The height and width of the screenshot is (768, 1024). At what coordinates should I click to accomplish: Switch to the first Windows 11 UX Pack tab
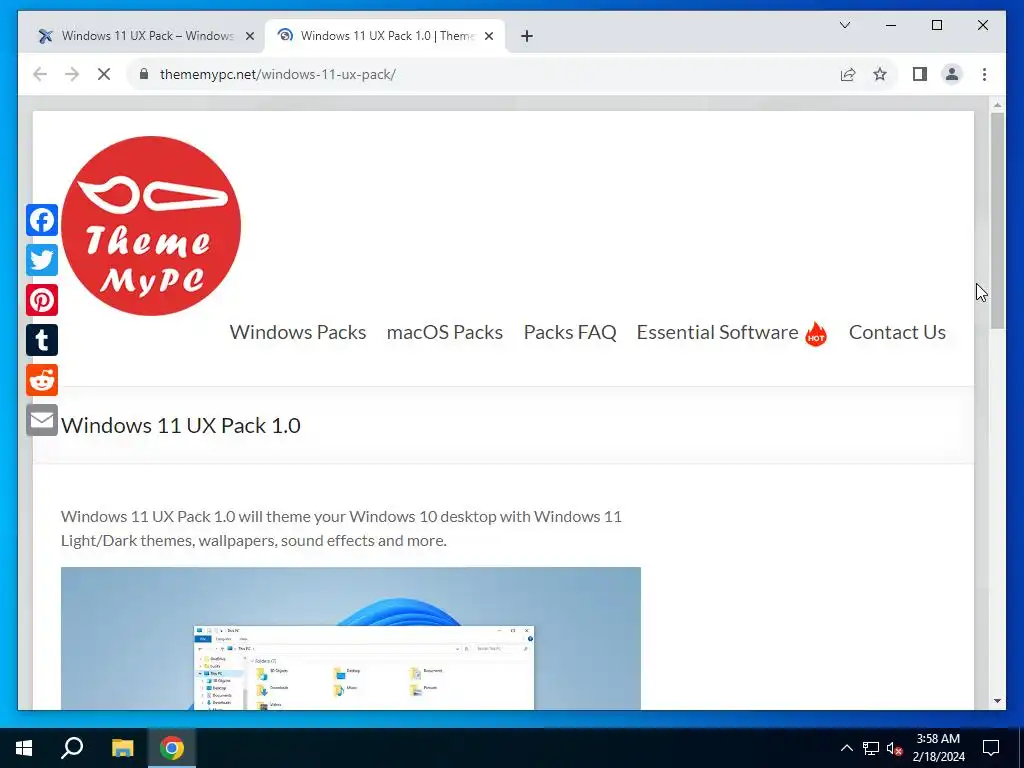click(x=147, y=36)
